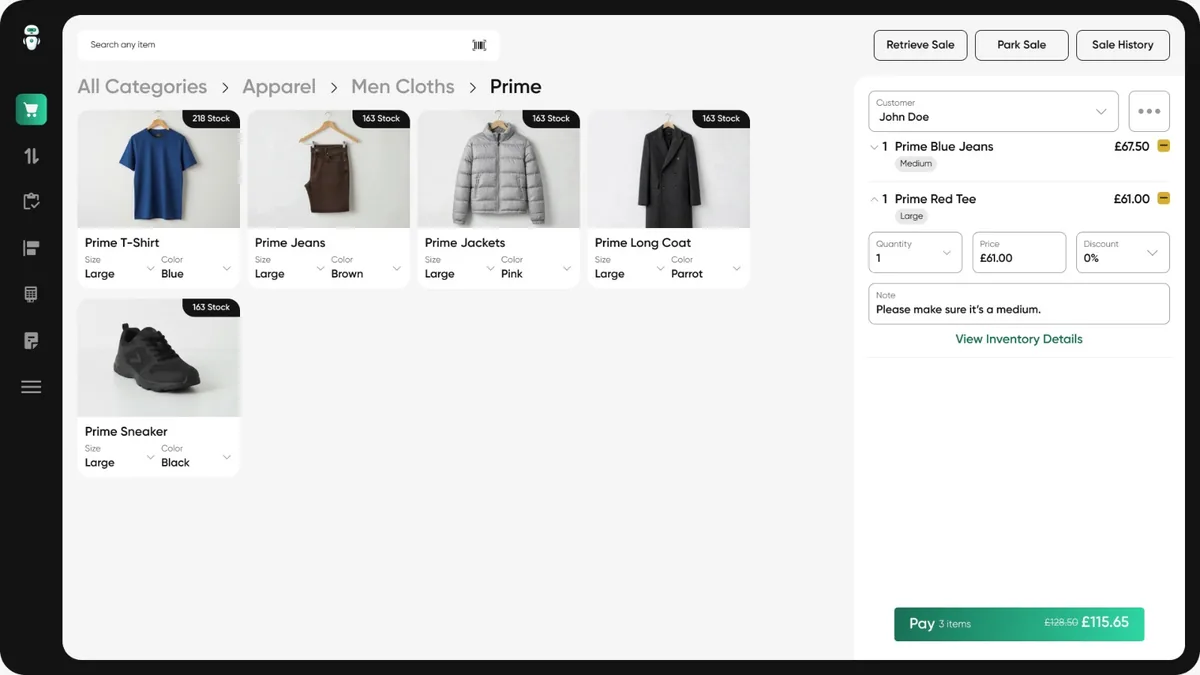Click the robot logo in sidebar
This screenshot has height=675, width=1200.
tap(31, 37)
